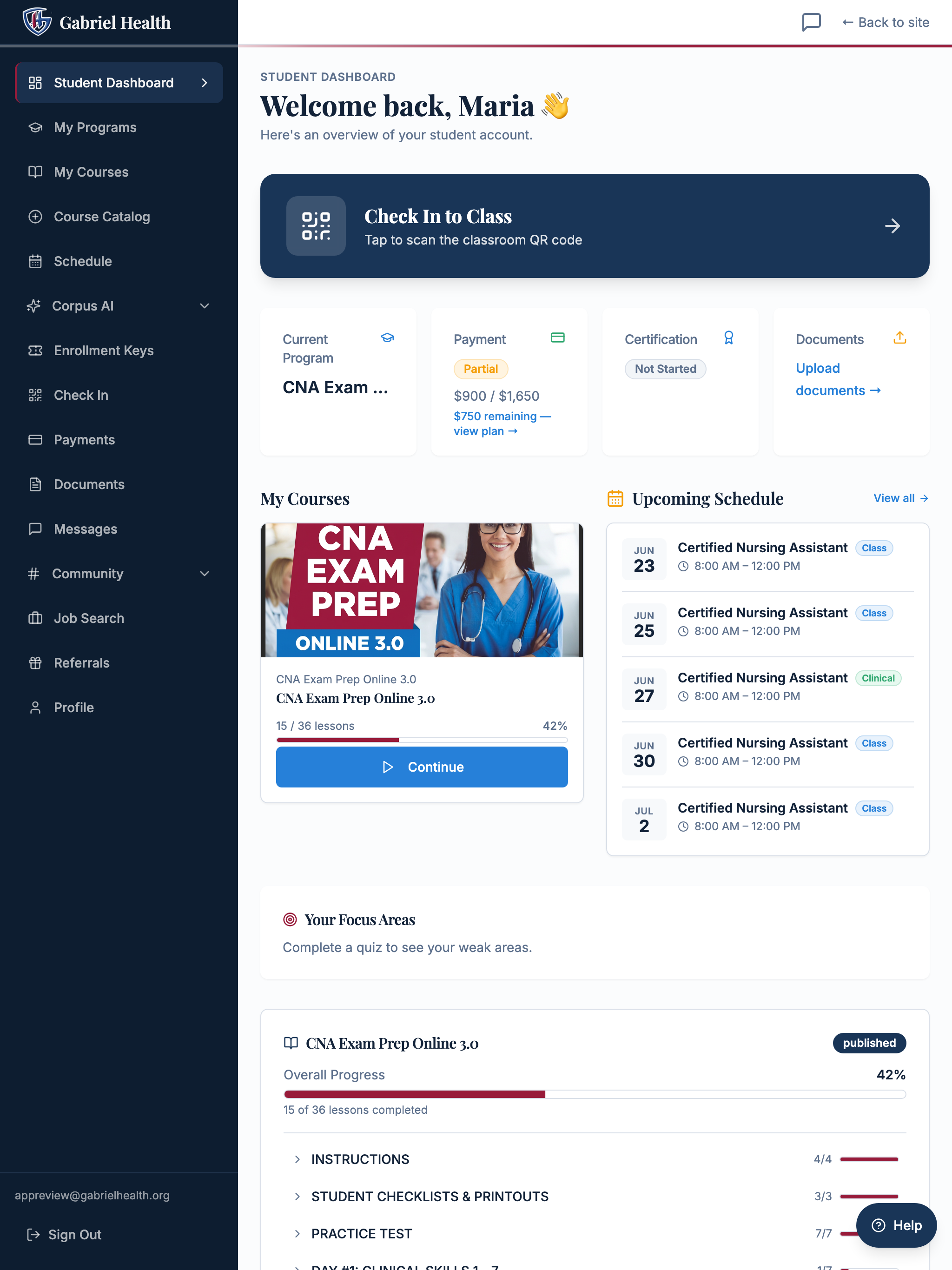Click the Documents upload icon on card

900,337
